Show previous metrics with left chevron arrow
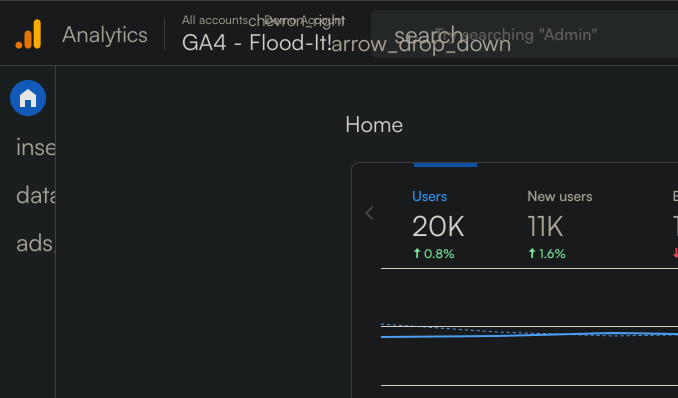The width and height of the screenshot is (678, 398). click(x=369, y=213)
